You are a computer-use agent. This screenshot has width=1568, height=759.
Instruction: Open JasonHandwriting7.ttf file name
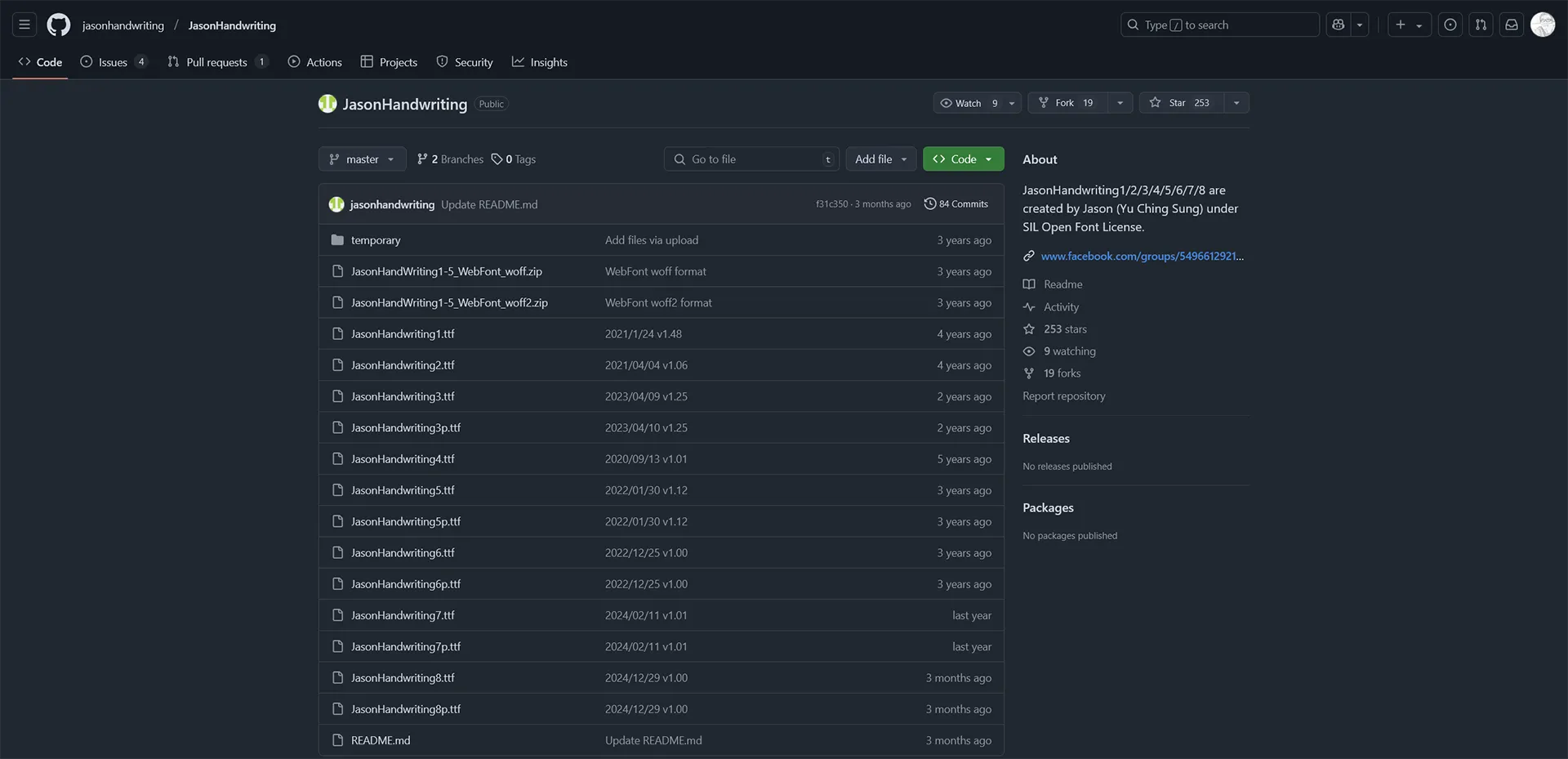403,615
